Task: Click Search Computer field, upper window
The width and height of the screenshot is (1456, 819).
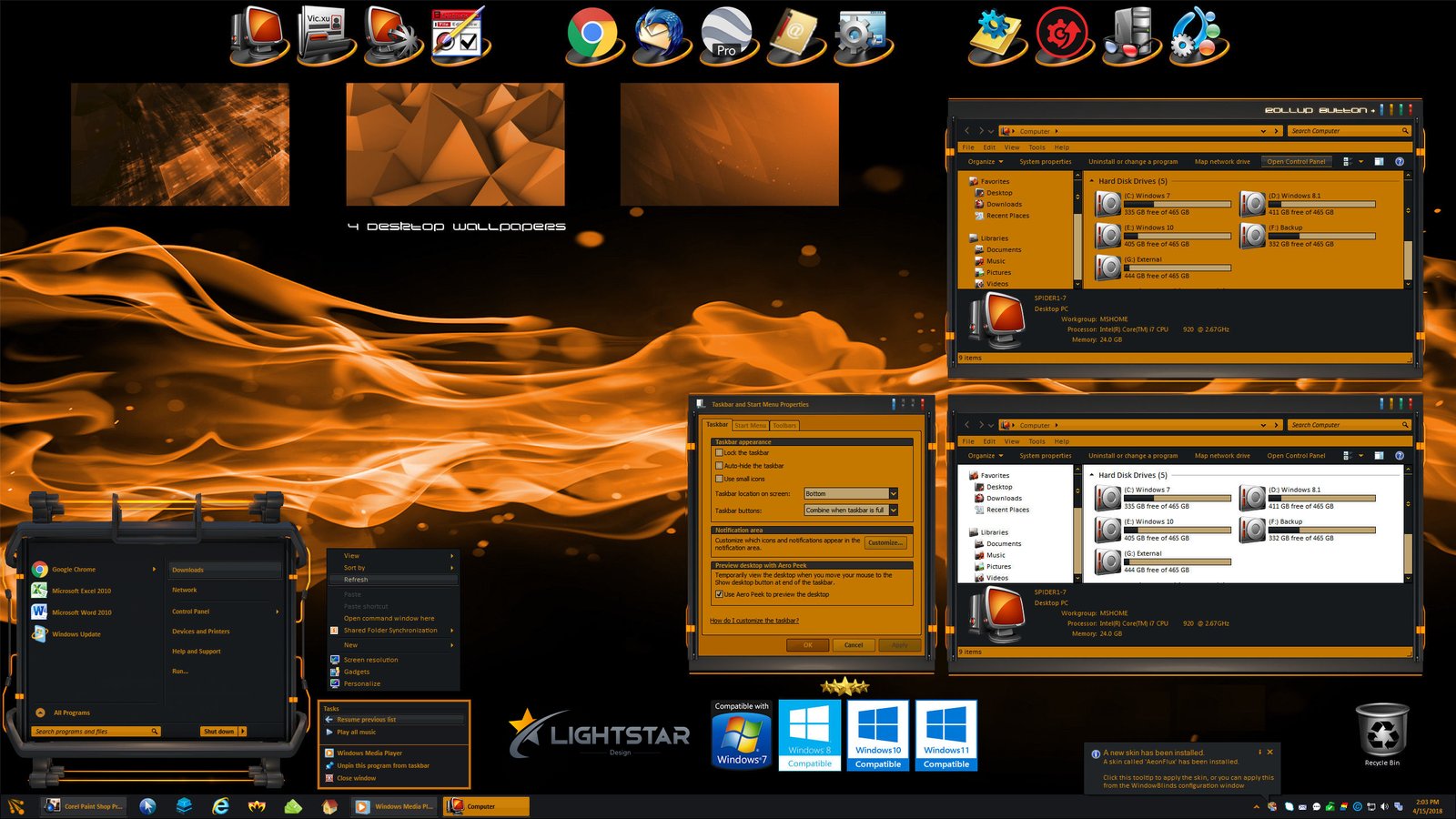Action: [x=1350, y=131]
